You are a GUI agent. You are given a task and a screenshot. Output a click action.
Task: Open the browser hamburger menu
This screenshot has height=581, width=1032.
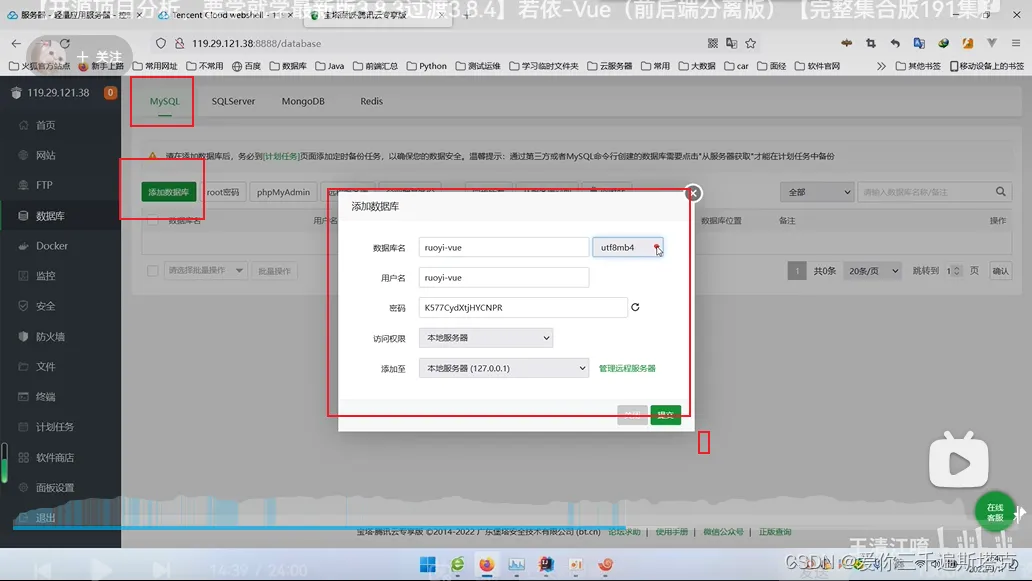pyautogui.click(x=1016, y=43)
